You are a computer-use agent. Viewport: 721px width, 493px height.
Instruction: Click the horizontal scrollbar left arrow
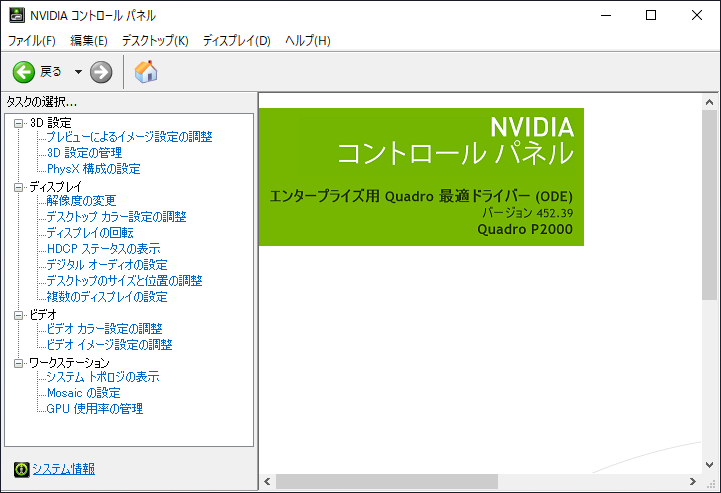[x=267, y=482]
